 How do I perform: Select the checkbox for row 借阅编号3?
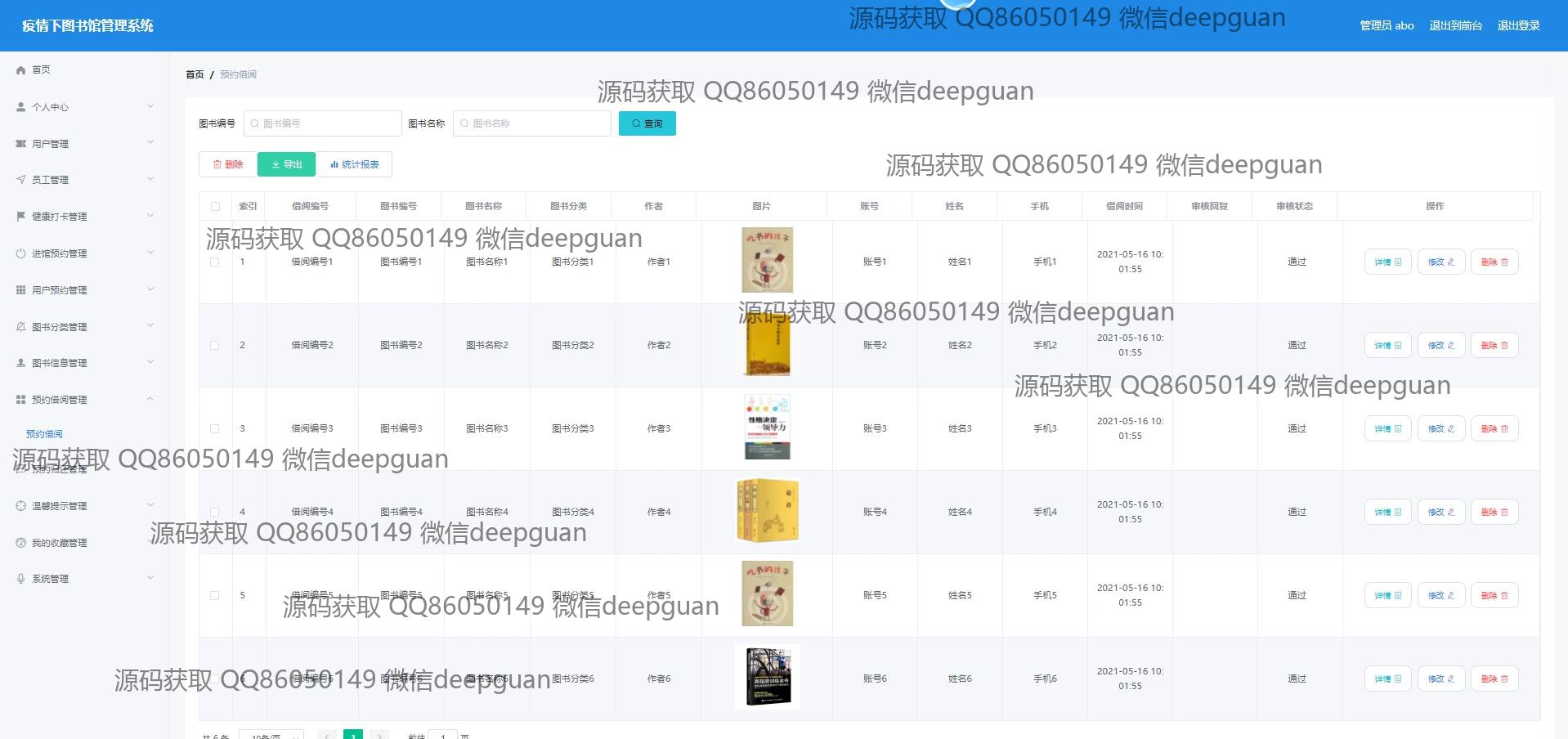pyautogui.click(x=215, y=429)
